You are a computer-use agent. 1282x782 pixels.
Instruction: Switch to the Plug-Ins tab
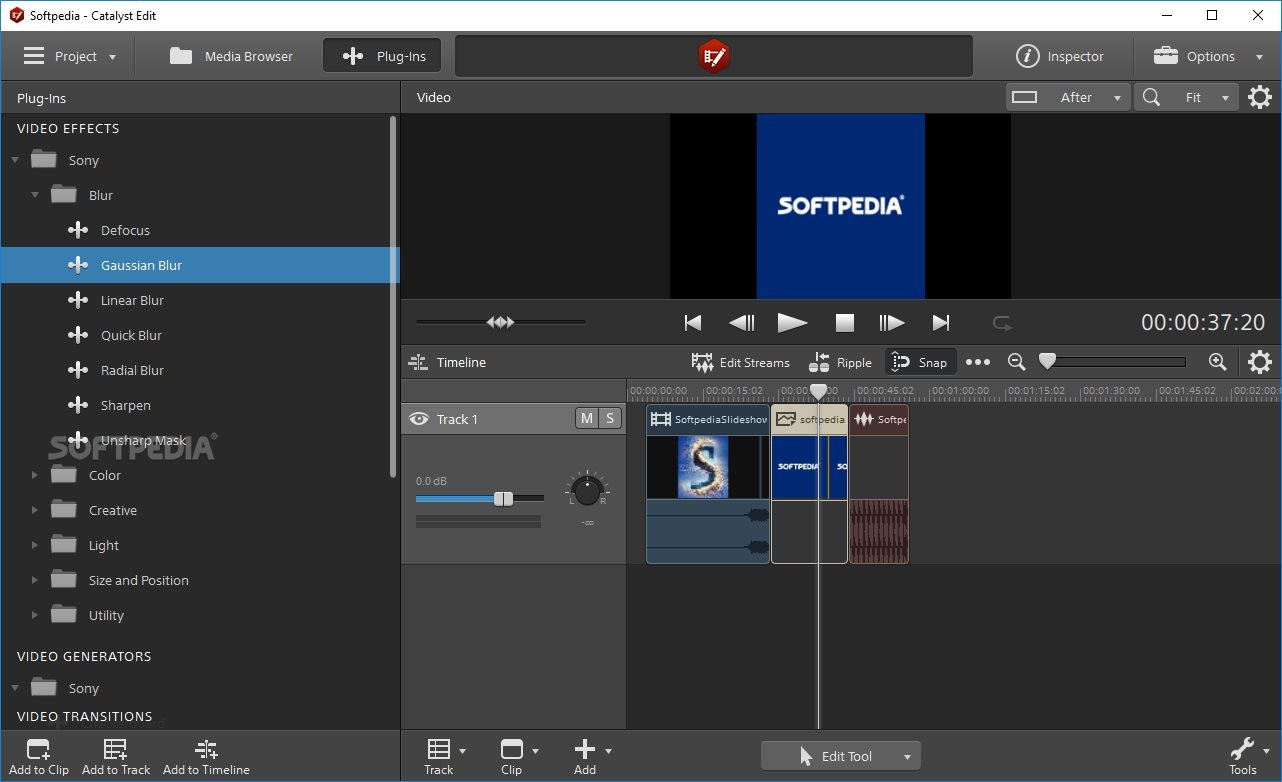click(383, 56)
